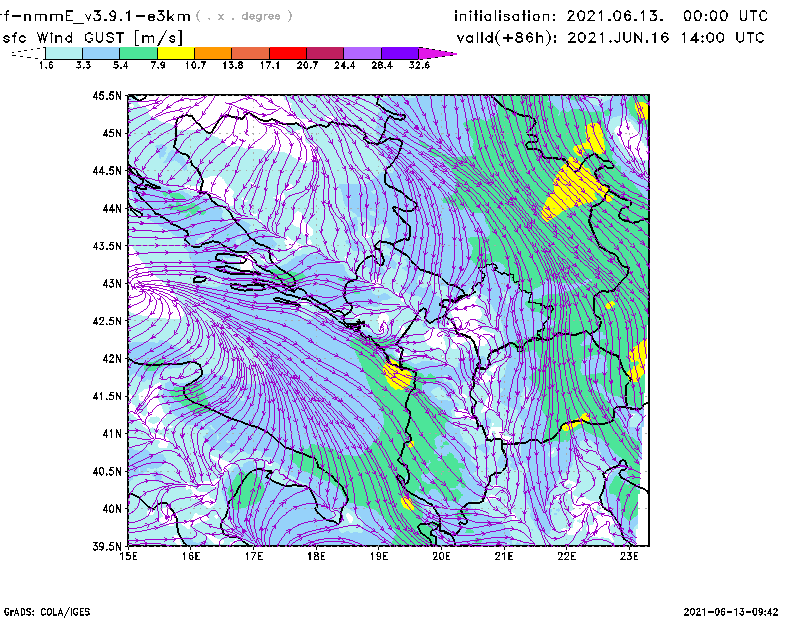Click the light cyan 1.6–3.3 legend swatch

tap(64, 53)
